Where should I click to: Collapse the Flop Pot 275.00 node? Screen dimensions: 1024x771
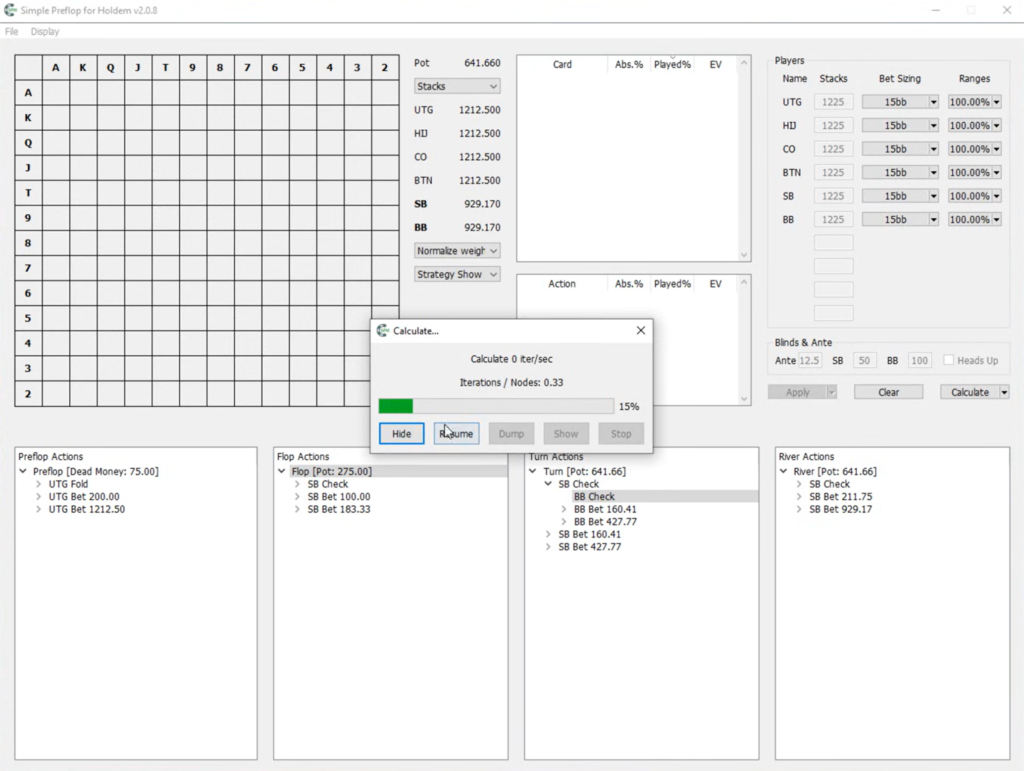tap(281, 471)
